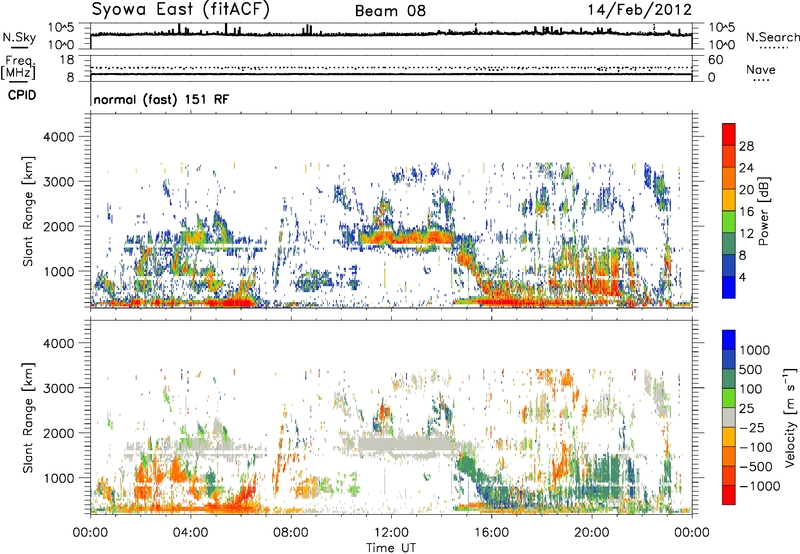Screen dimensions: 800x554
Task: Click gray segment of velocity colorbar
Action: point(729,418)
